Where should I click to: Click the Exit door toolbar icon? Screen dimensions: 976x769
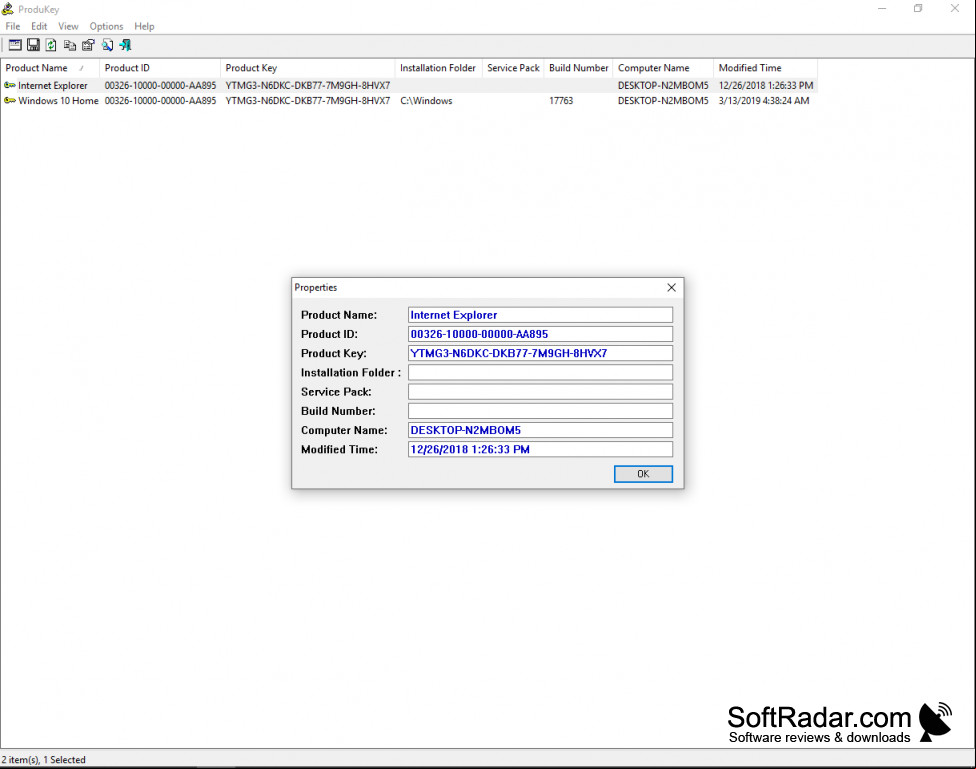[126, 45]
